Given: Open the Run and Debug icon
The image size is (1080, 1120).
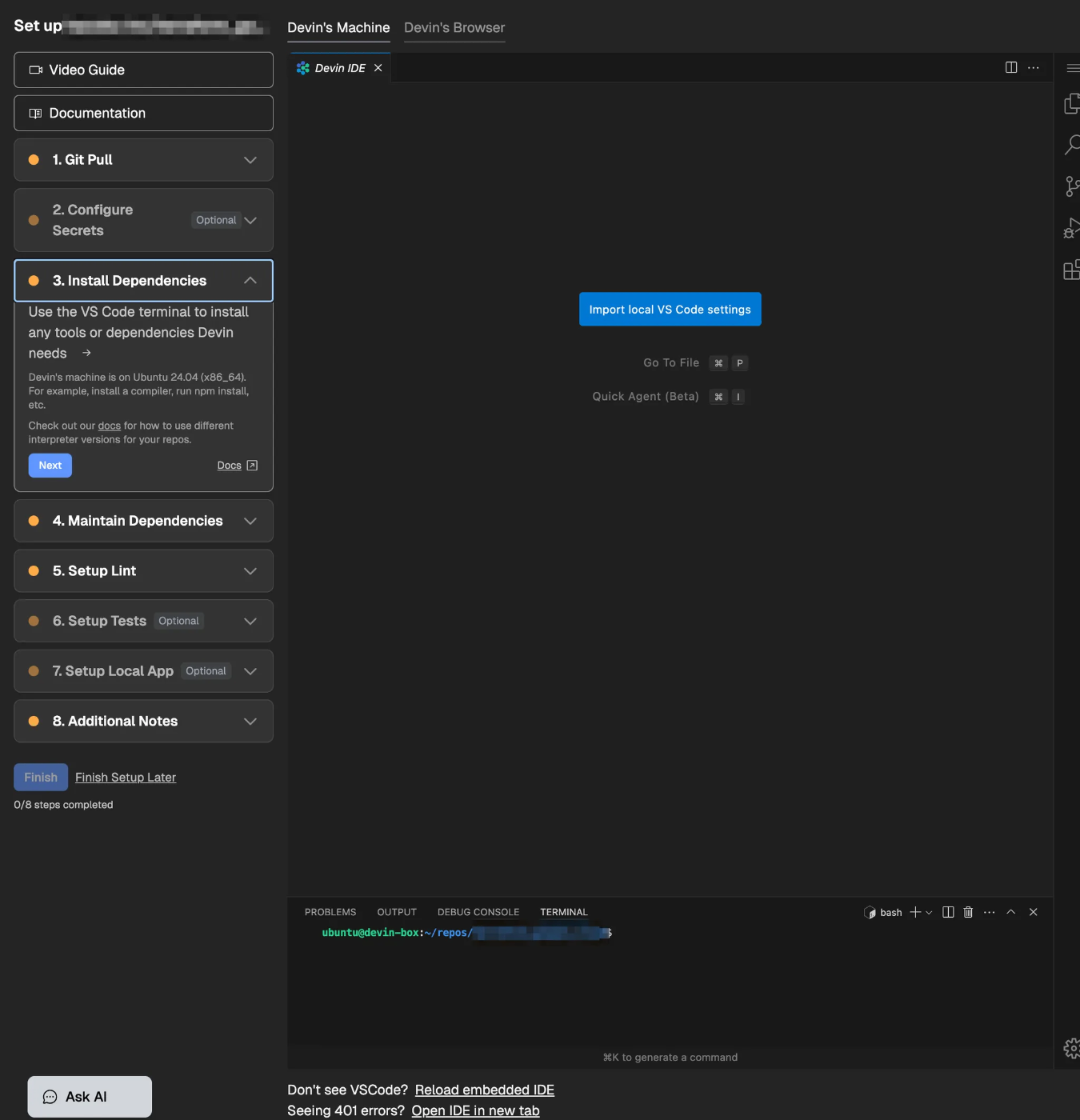Looking at the screenshot, I should tap(1072, 229).
